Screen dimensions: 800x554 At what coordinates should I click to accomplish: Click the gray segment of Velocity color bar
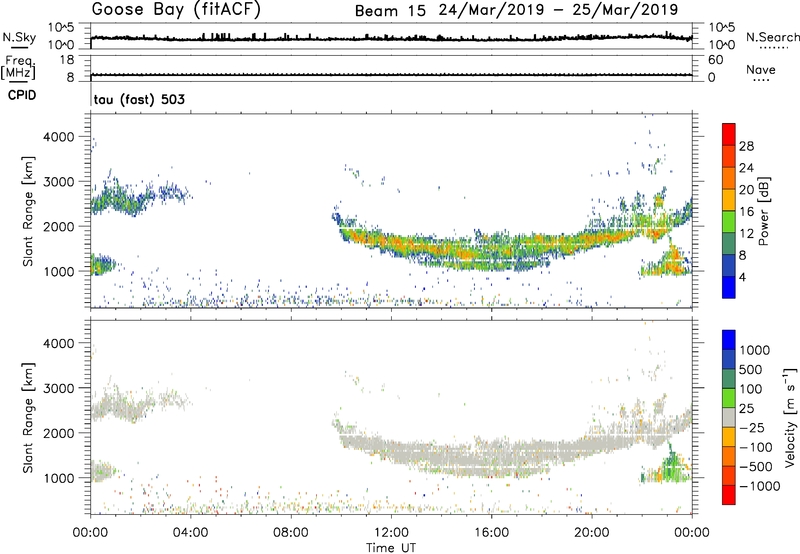tap(729, 418)
